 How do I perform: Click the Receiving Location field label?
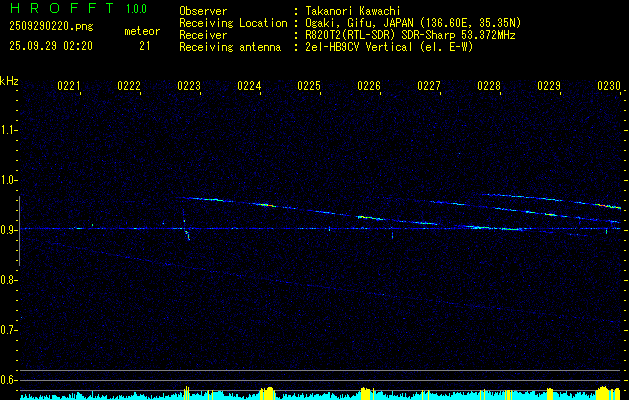tap(233, 23)
